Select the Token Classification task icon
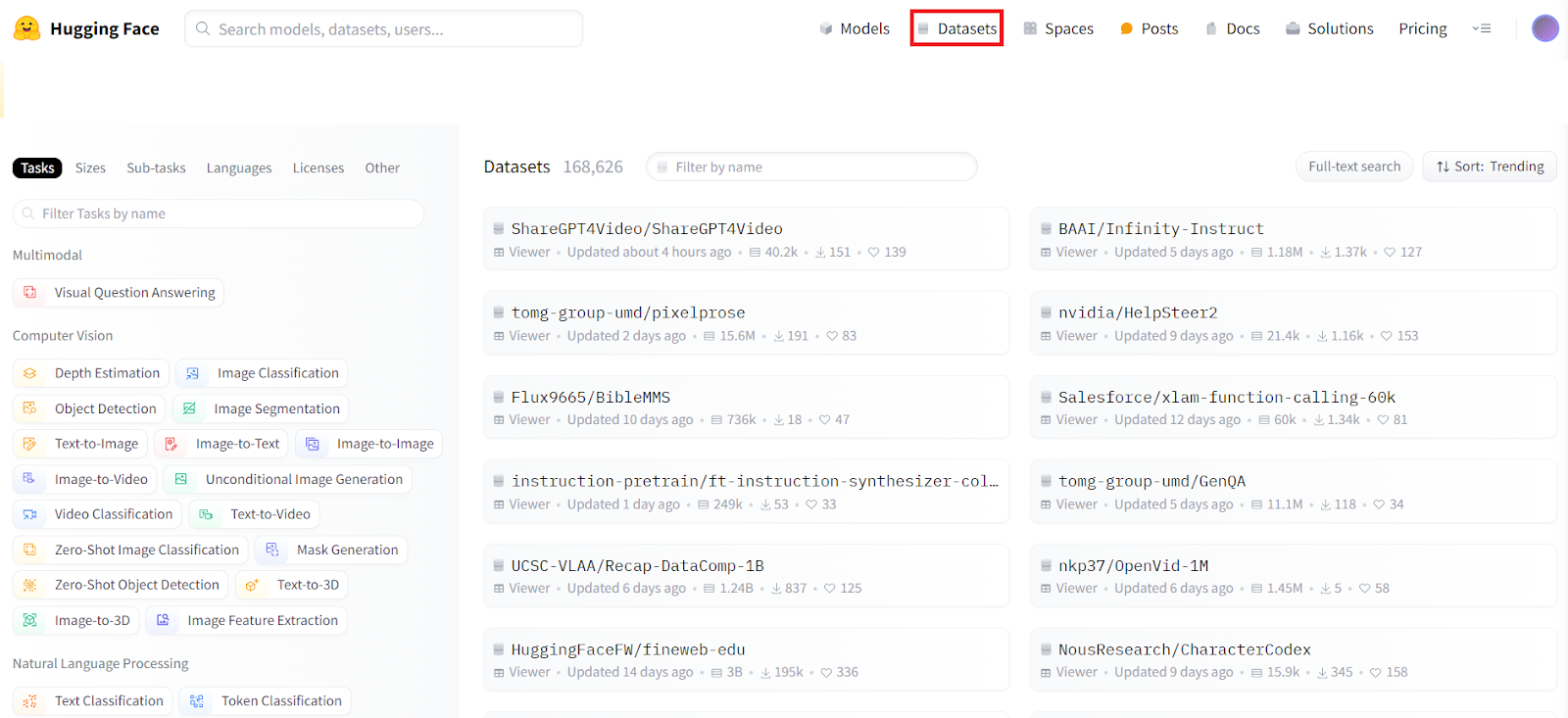 click(x=197, y=701)
